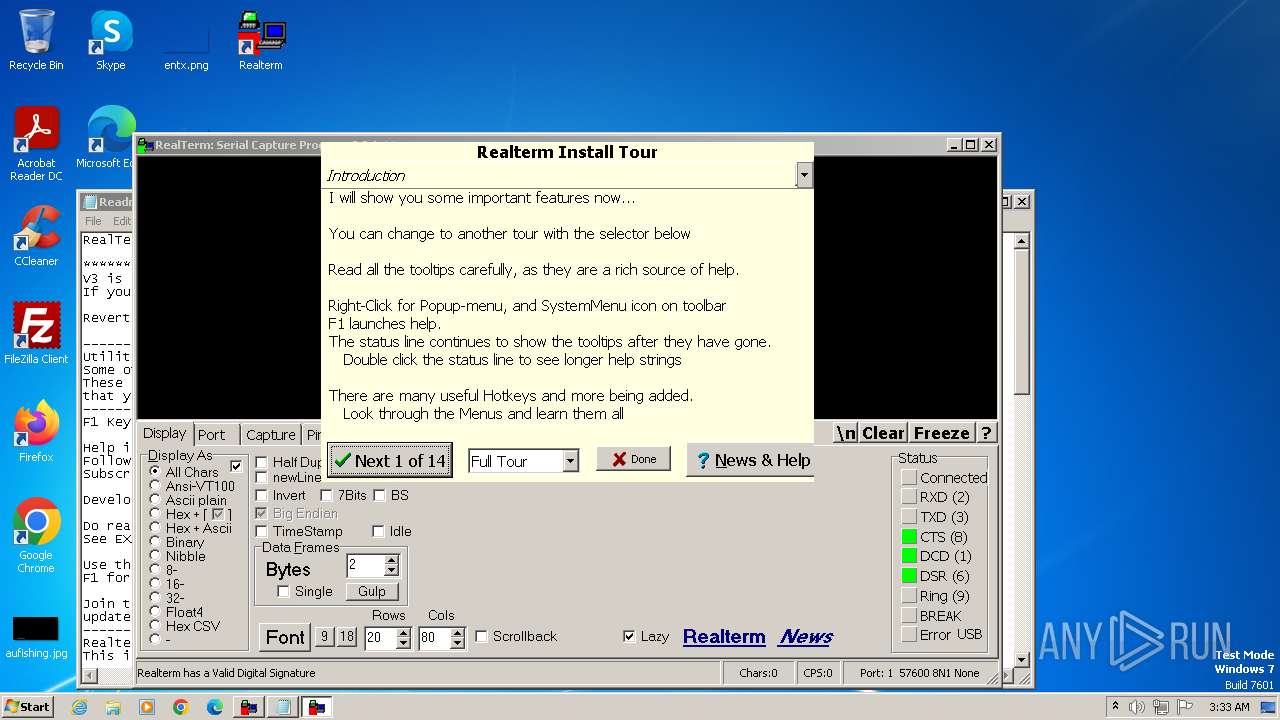This screenshot has height=720, width=1280.
Task: Click the Done tour button
Action: point(633,459)
